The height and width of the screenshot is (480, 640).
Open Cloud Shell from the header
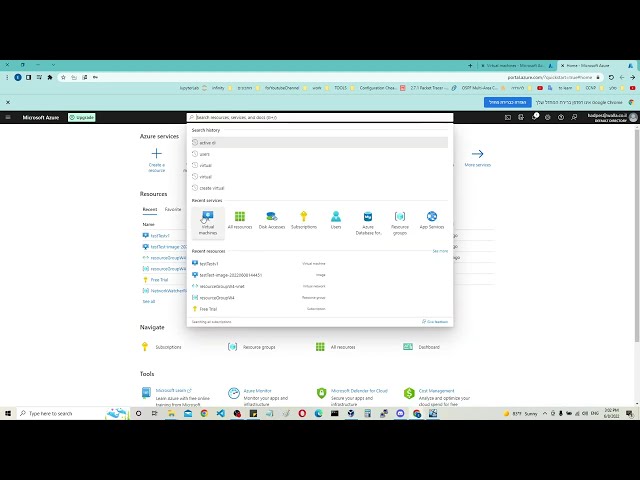click(x=508, y=117)
